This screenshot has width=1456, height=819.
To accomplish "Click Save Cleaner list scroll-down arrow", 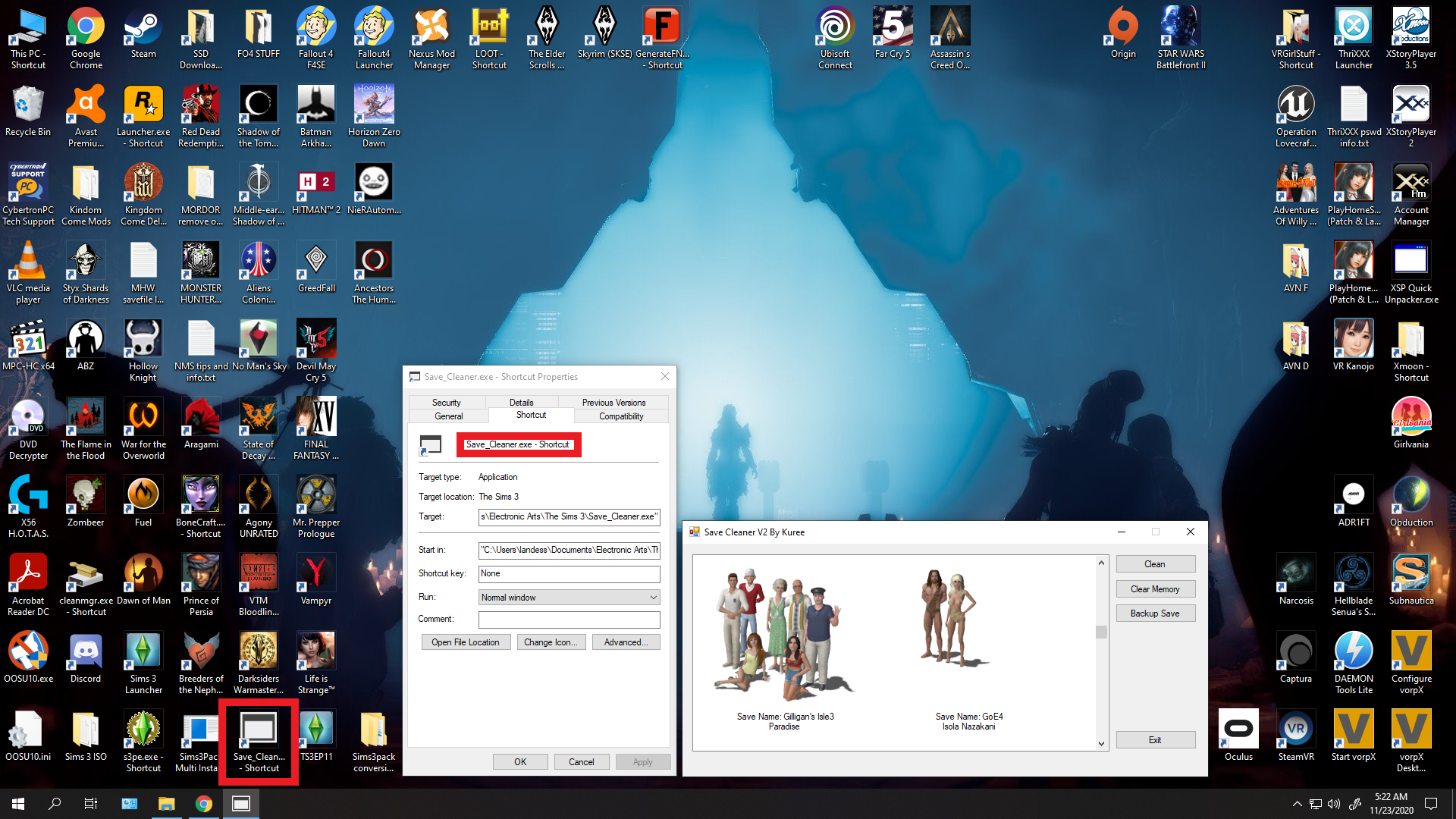I will tap(1102, 744).
